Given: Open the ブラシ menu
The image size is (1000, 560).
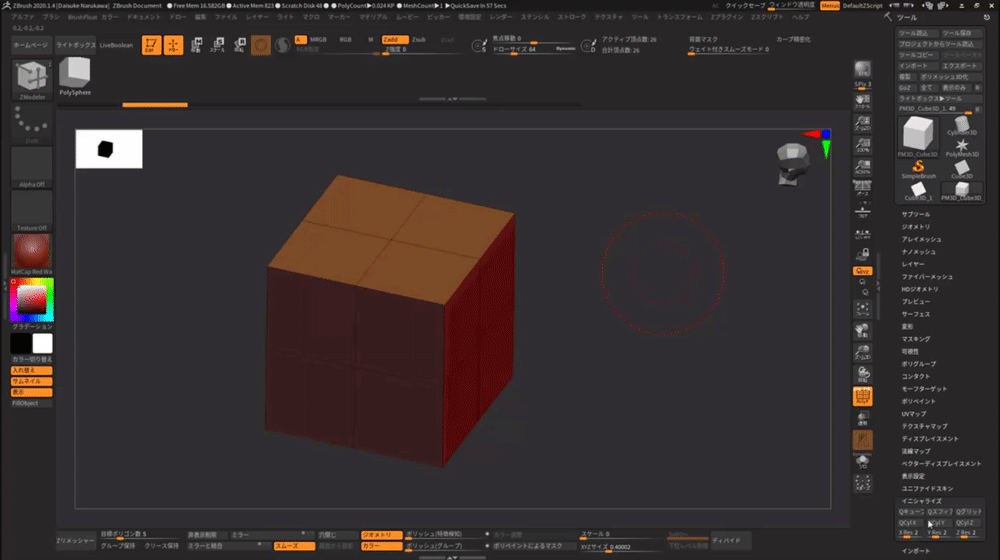Looking at the screenshot, I should coord(51,17).
